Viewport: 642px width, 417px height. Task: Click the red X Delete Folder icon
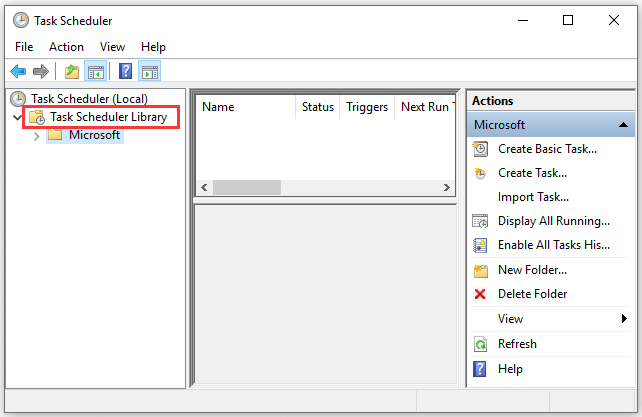tap(480, 294)
